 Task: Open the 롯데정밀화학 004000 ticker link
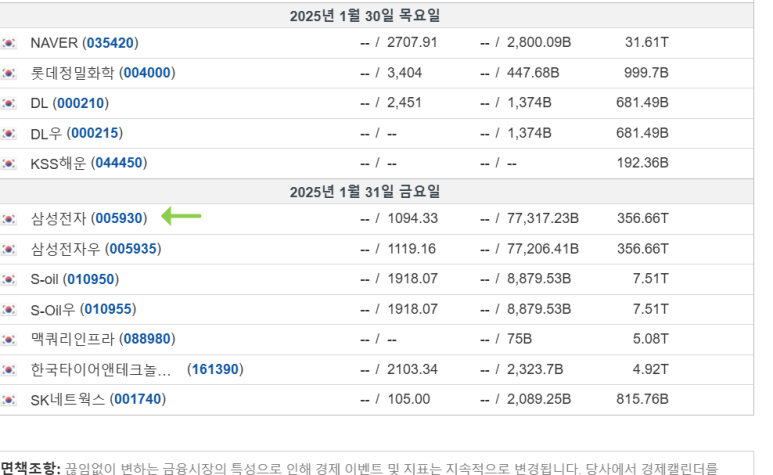pos(147,73)
